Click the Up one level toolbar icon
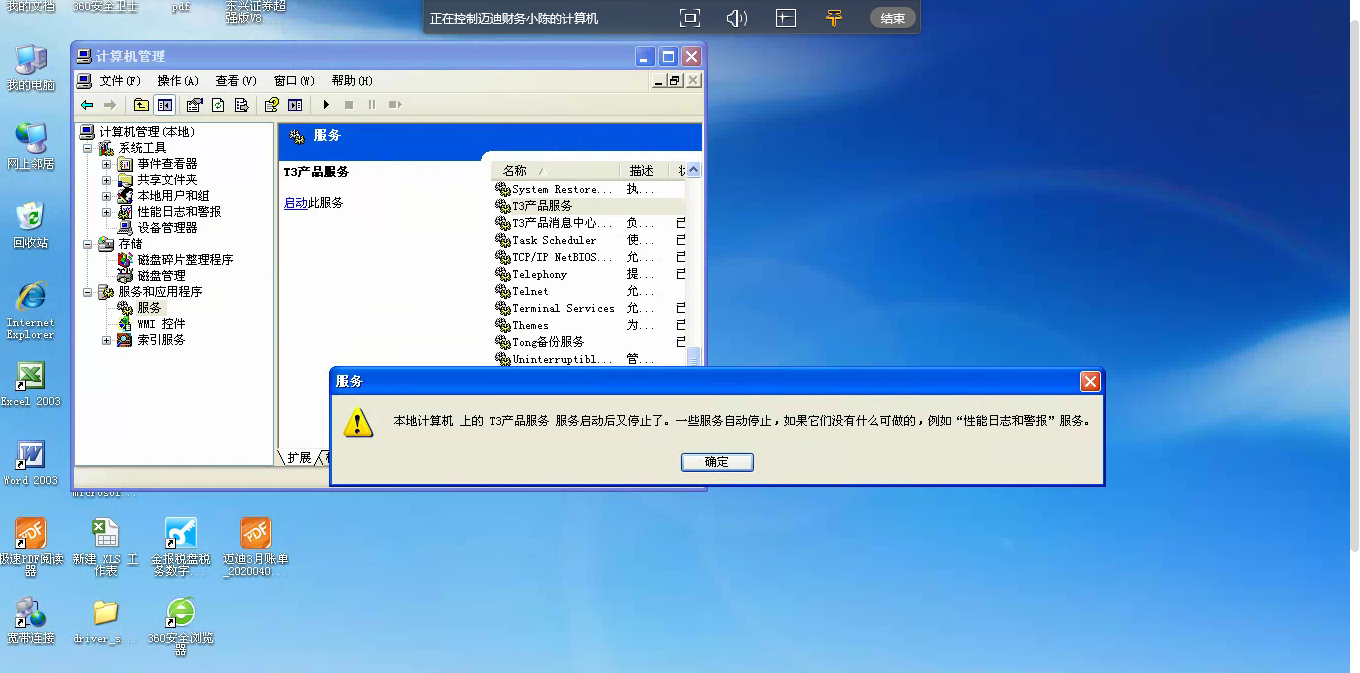Viewport: 1360px width, 673px height. point(141,105)
